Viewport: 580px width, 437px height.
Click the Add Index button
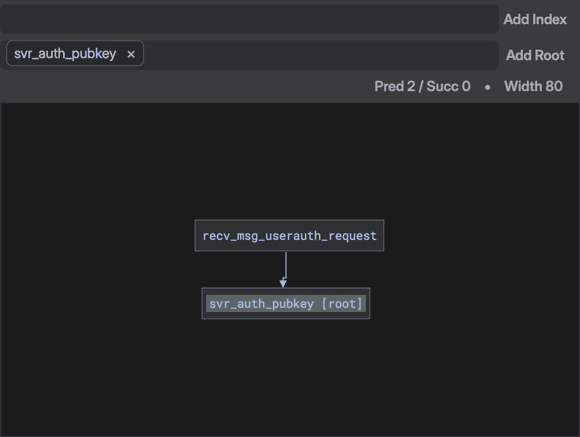coord(535,19)
